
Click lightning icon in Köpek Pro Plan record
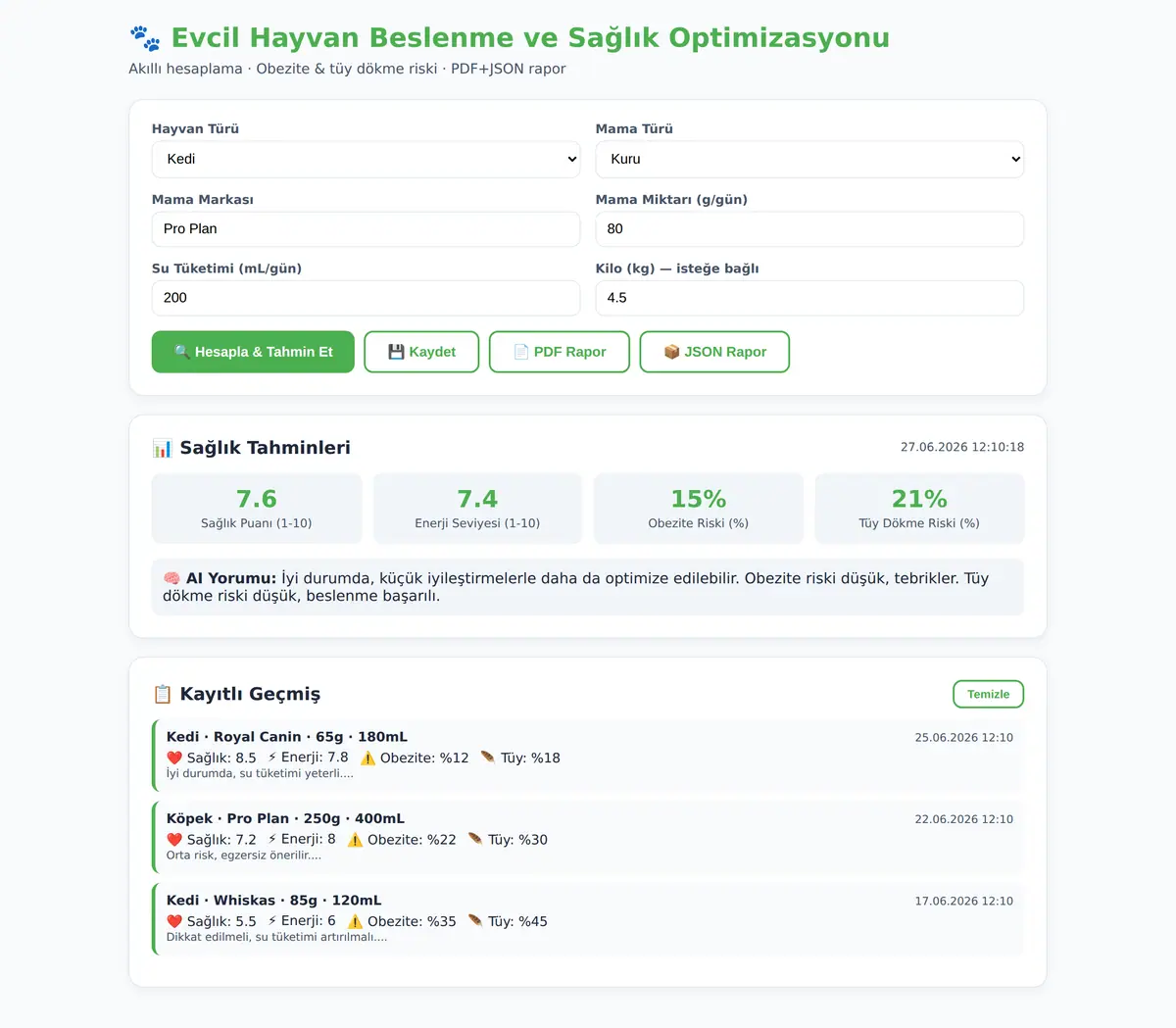click(272, 840)
